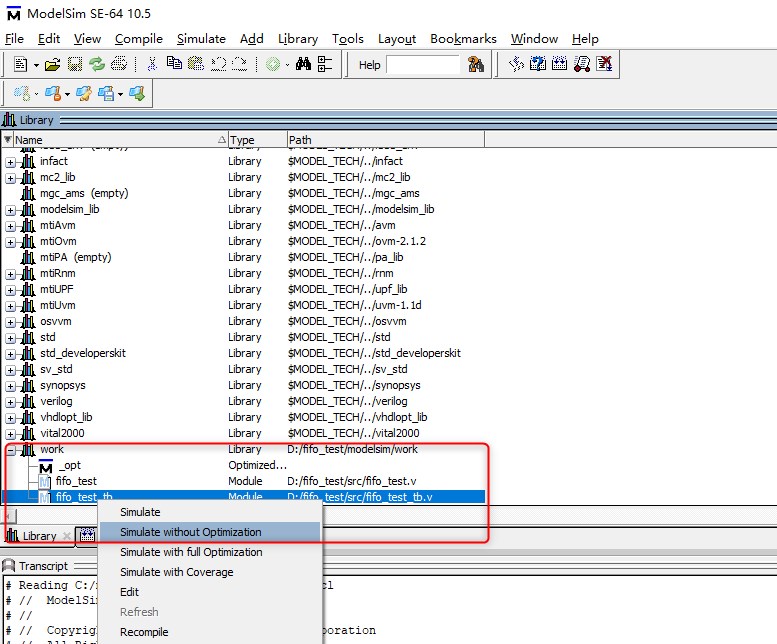Click the Break simulation red X icon
Screen dimensions: 777x644
605,64
